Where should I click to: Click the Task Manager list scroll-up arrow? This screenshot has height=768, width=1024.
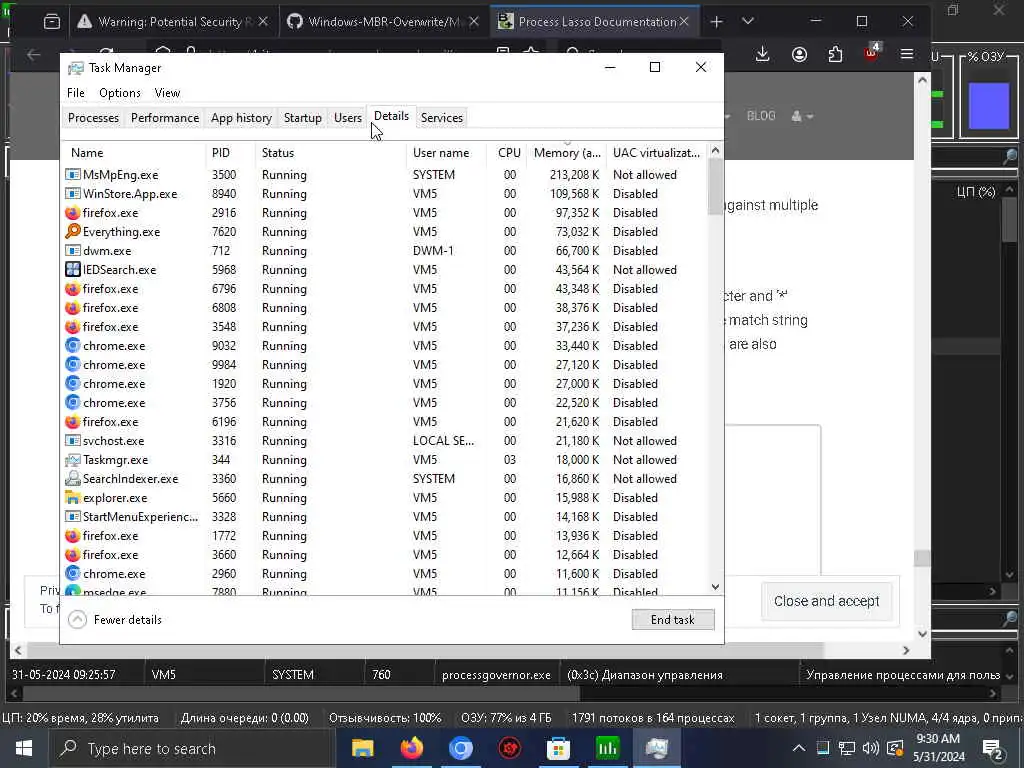[x=715, y=151]
